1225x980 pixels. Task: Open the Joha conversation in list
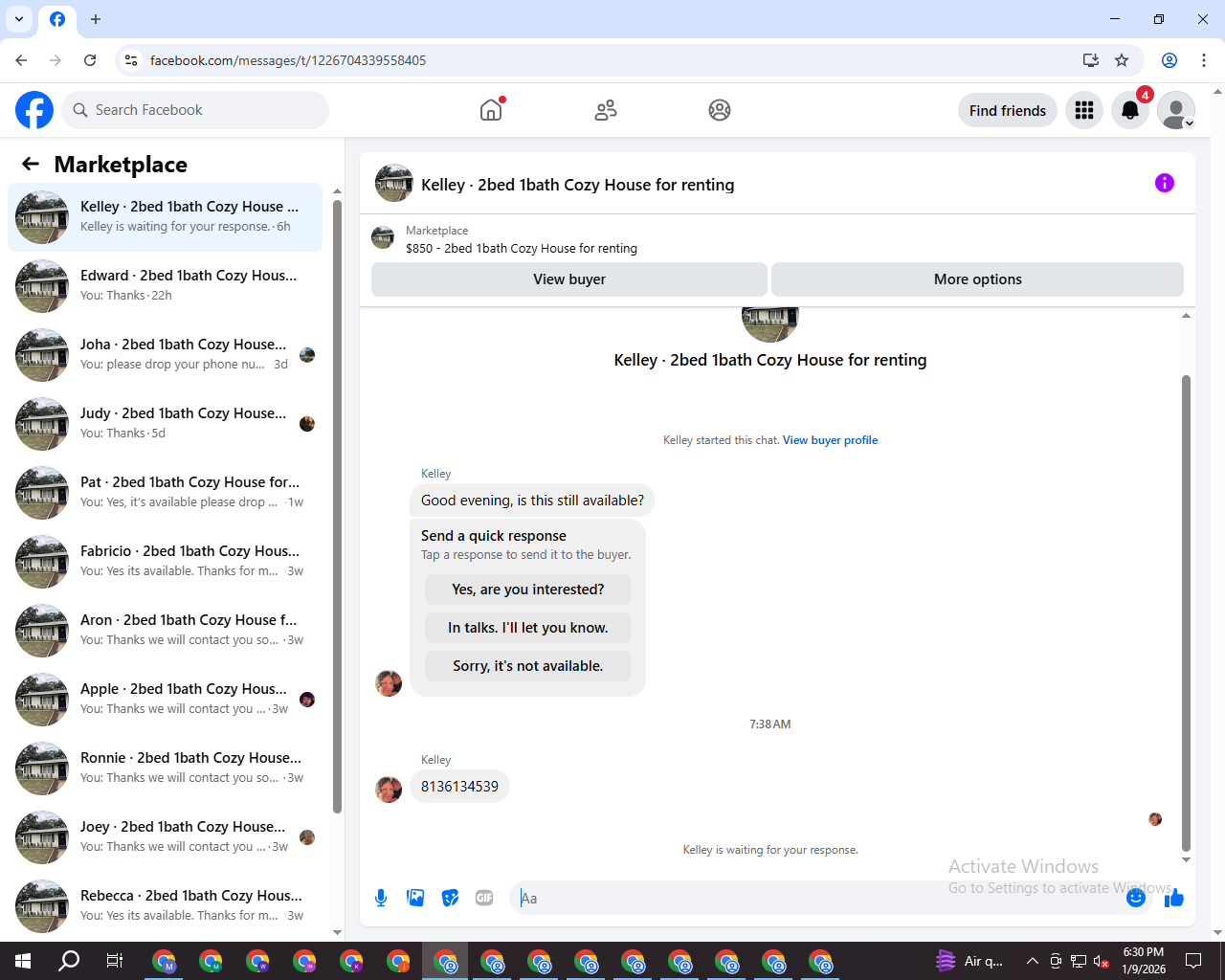click(166, 355)
